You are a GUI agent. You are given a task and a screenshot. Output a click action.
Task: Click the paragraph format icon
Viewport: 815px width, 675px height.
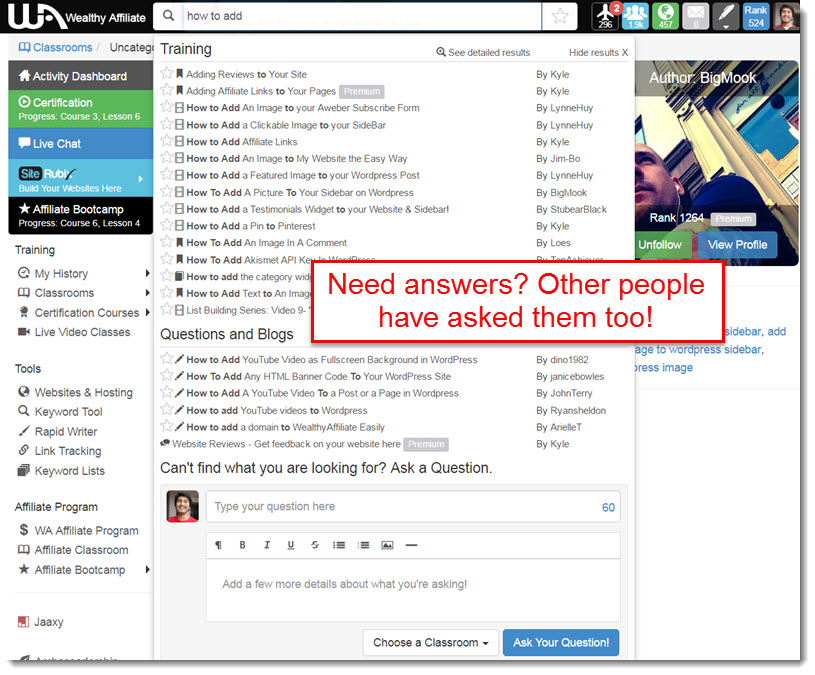(x=218, y=545)
